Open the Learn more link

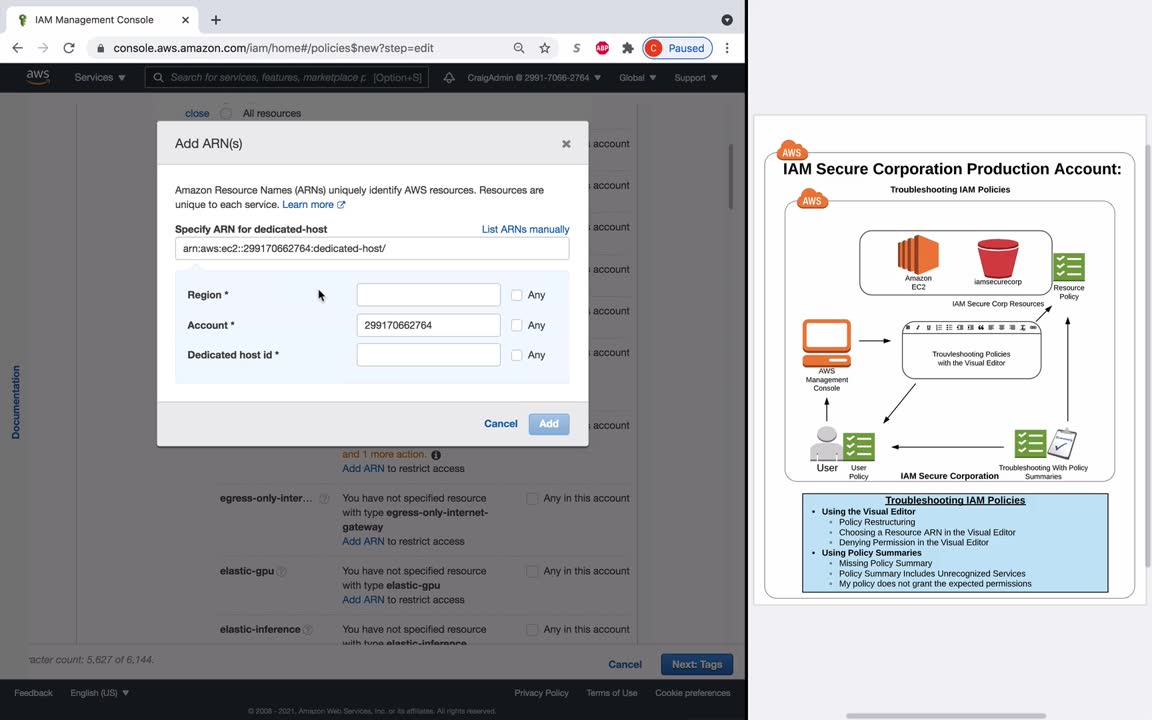314,205
